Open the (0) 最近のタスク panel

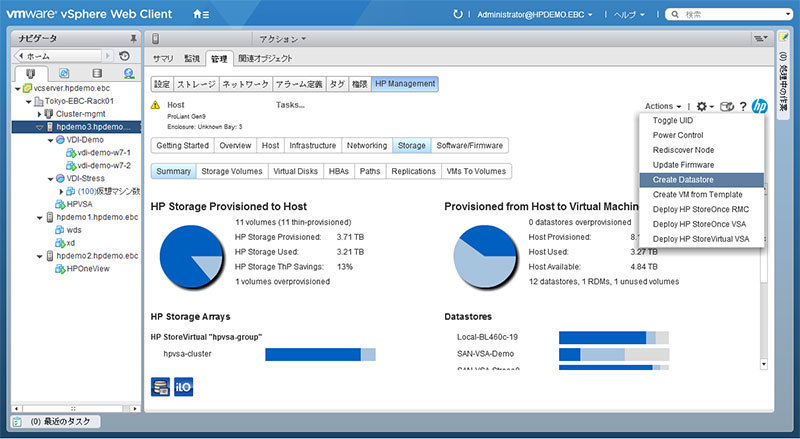pyautogui.click(x=56, y=422)
